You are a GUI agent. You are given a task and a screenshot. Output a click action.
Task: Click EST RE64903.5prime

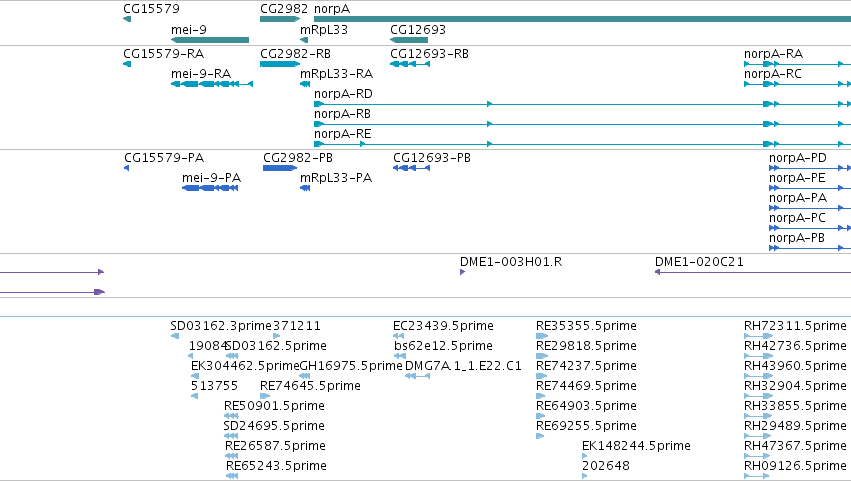[x=586, y=407]
